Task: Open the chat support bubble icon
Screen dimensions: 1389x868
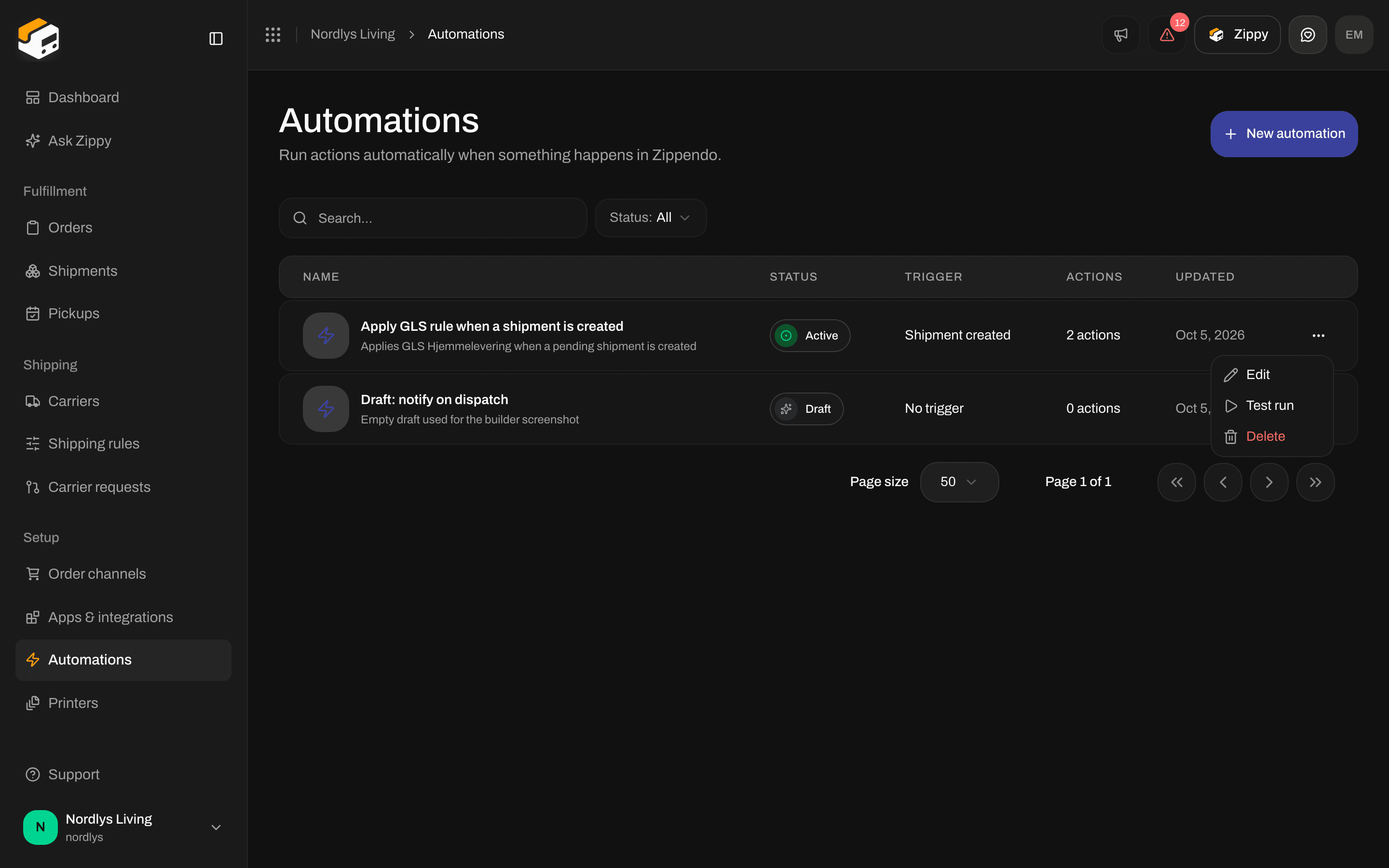Action: pos(1307,34)
